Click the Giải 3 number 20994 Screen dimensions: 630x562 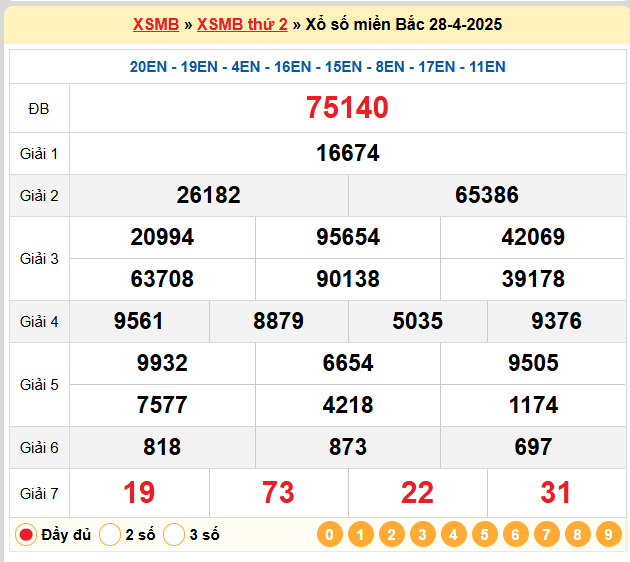click(162, 237)
